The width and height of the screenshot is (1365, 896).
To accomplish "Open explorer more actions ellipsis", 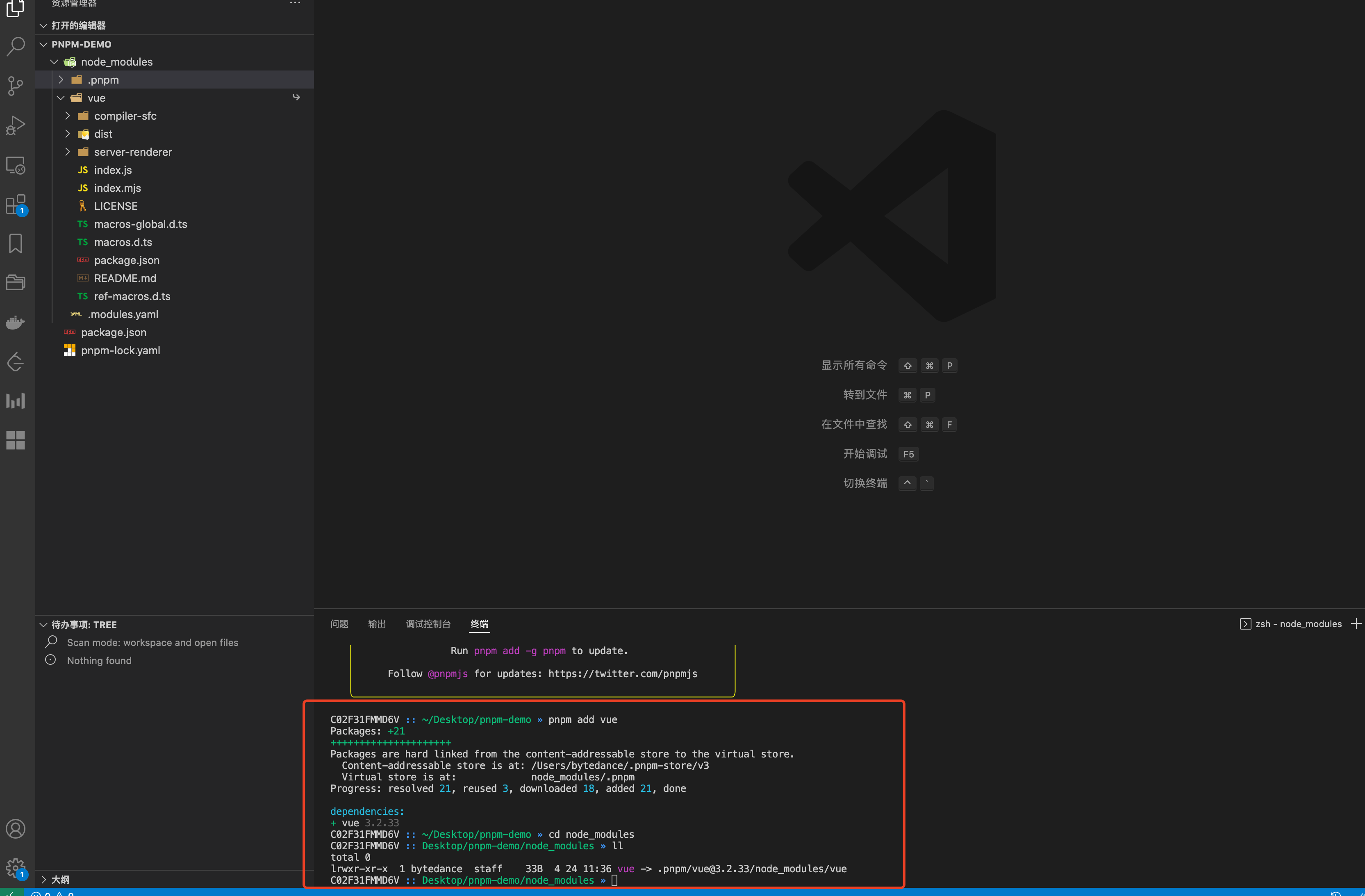I will (x=295, y=3).
